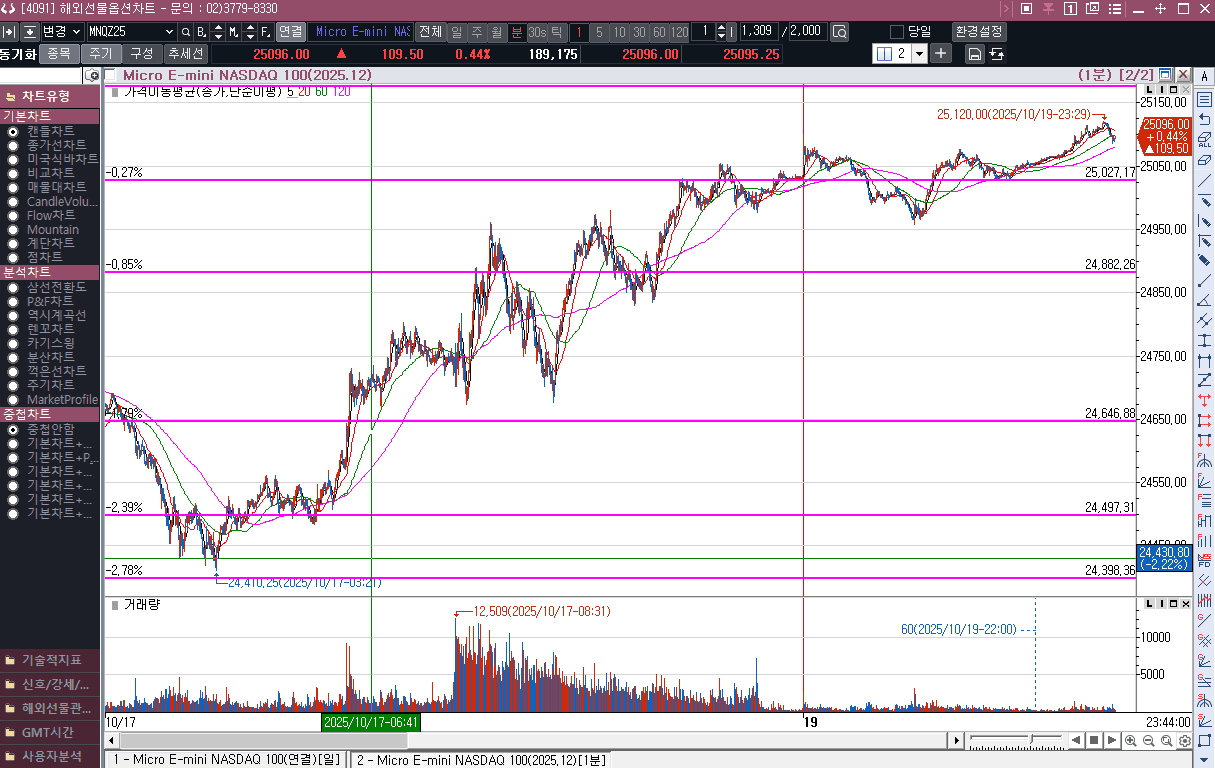Click the data count lookup icon
Screen dimensions: 1215x768
(x=839, y=32)
